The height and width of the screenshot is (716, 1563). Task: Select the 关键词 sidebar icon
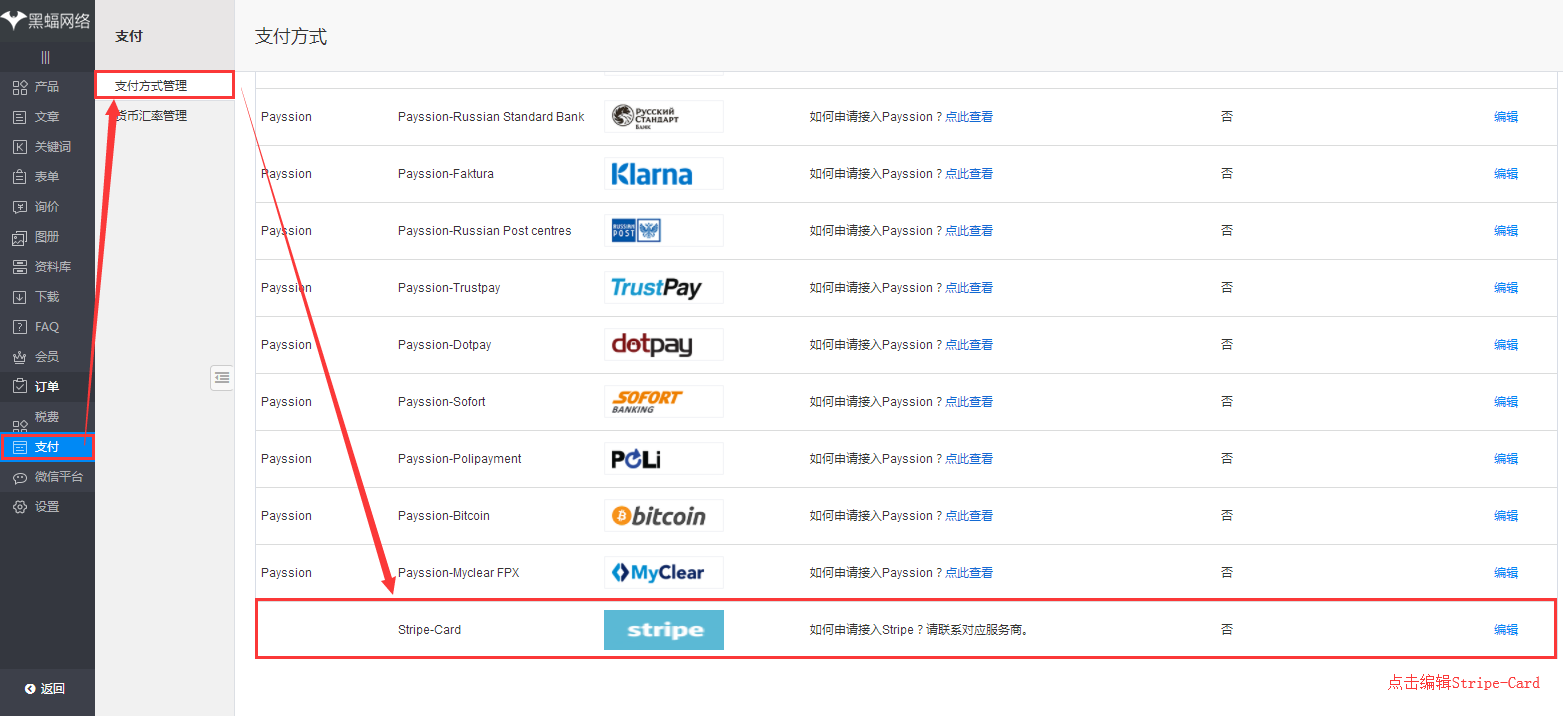coord(20,147)
